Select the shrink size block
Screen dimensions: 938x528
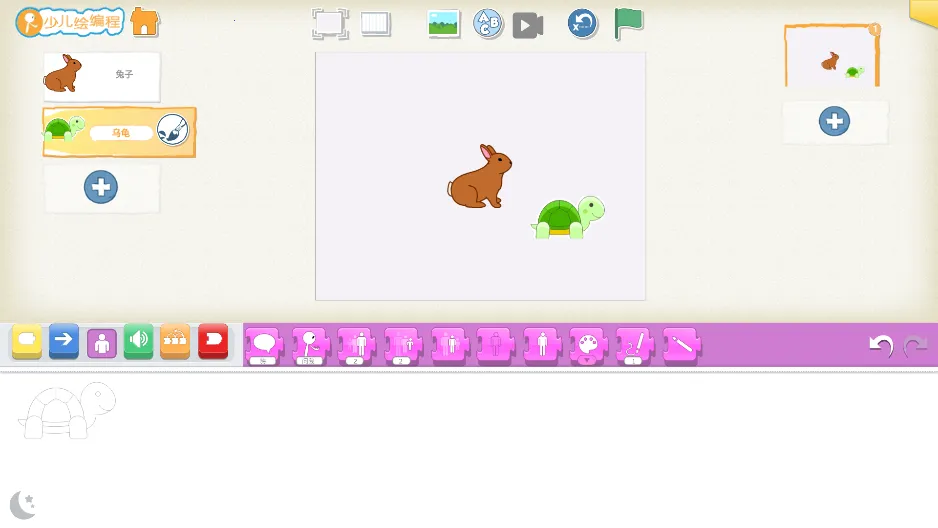[x=403, y=346]
